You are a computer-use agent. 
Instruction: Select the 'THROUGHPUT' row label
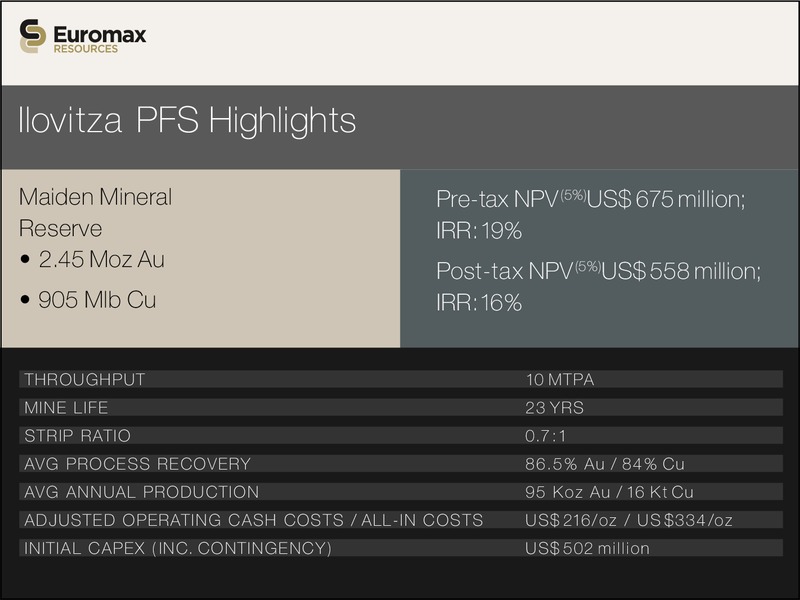pos(85,380)
